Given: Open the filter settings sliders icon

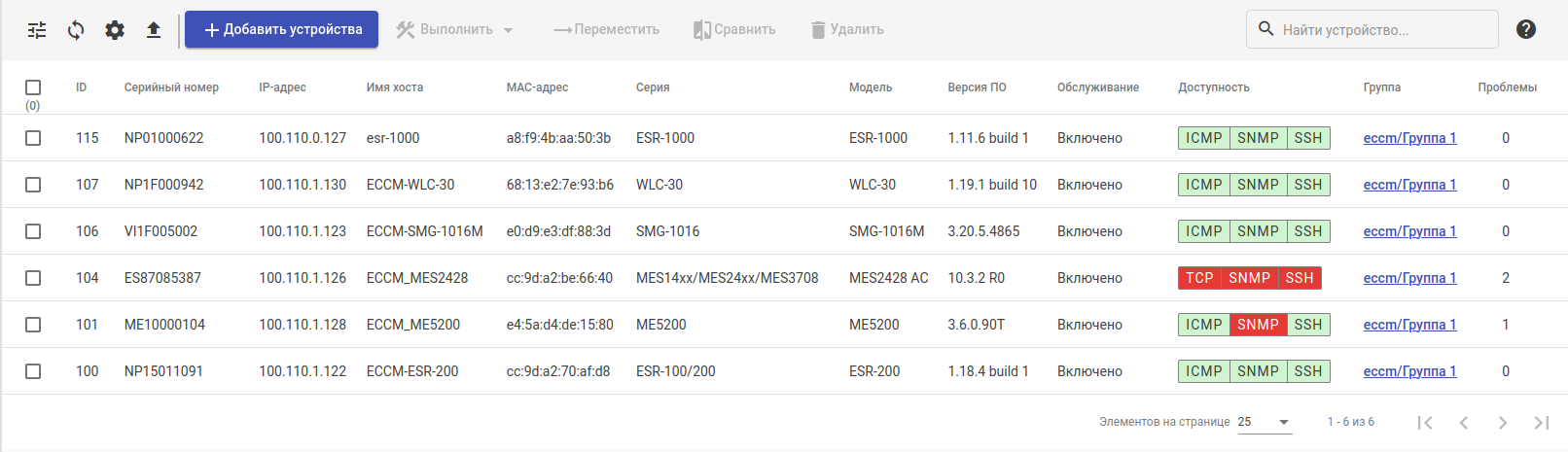Looking at the screenshot, I should [37, 30].
